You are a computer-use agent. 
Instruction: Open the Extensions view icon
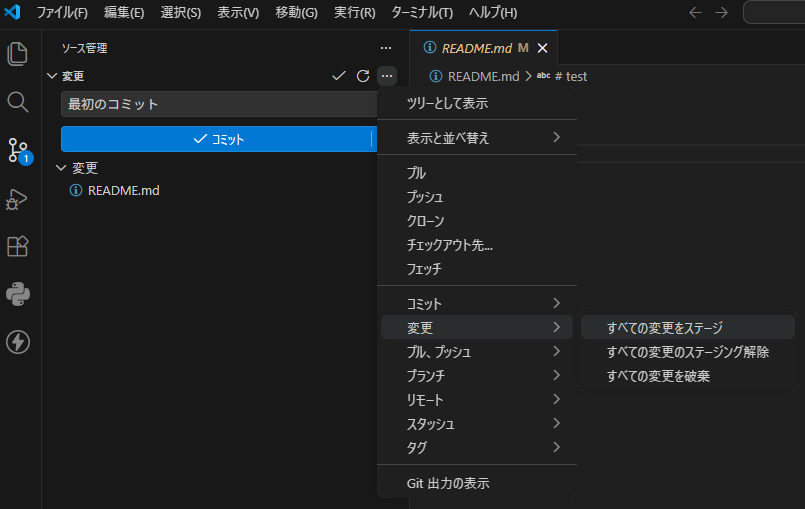coord(18,246)
